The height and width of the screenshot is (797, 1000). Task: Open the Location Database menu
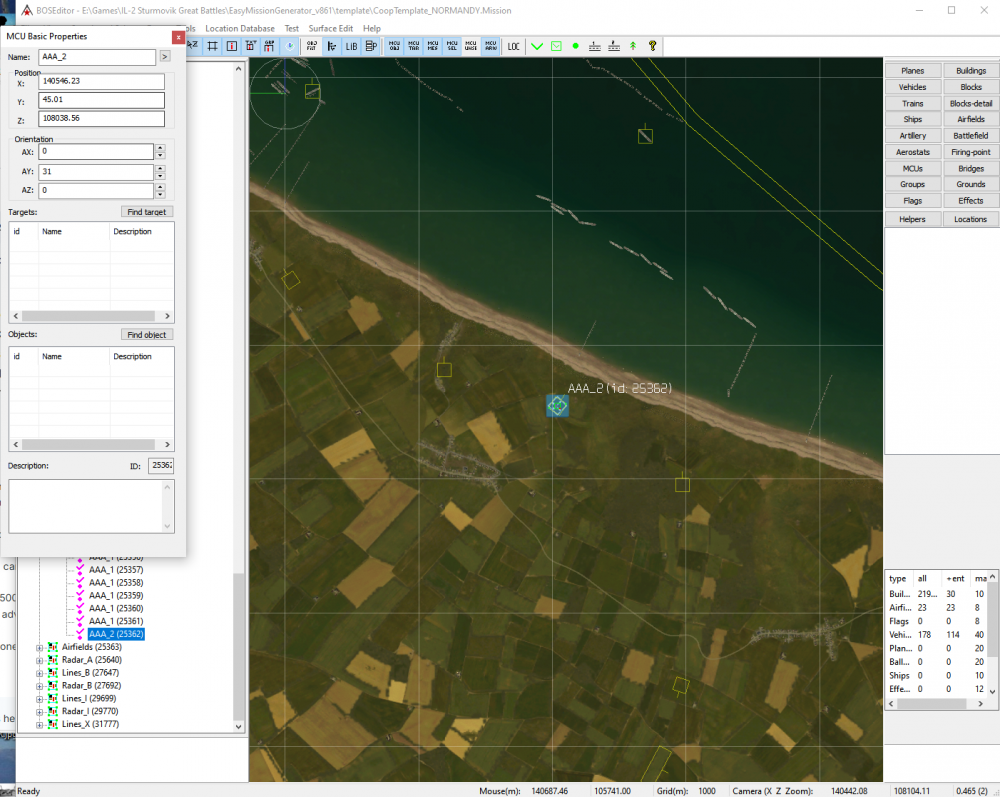[240, 29]
